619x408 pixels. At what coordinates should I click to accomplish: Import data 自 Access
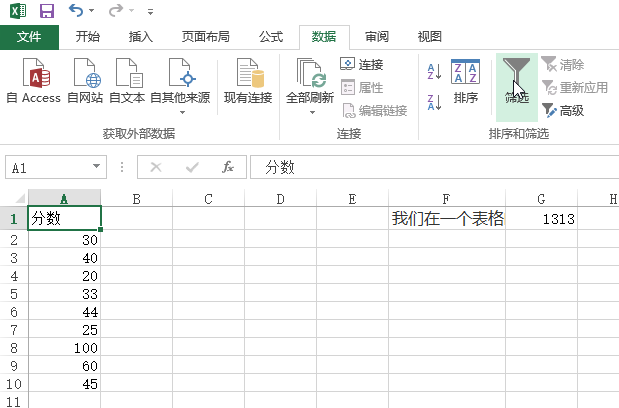(x=34, y=82)
